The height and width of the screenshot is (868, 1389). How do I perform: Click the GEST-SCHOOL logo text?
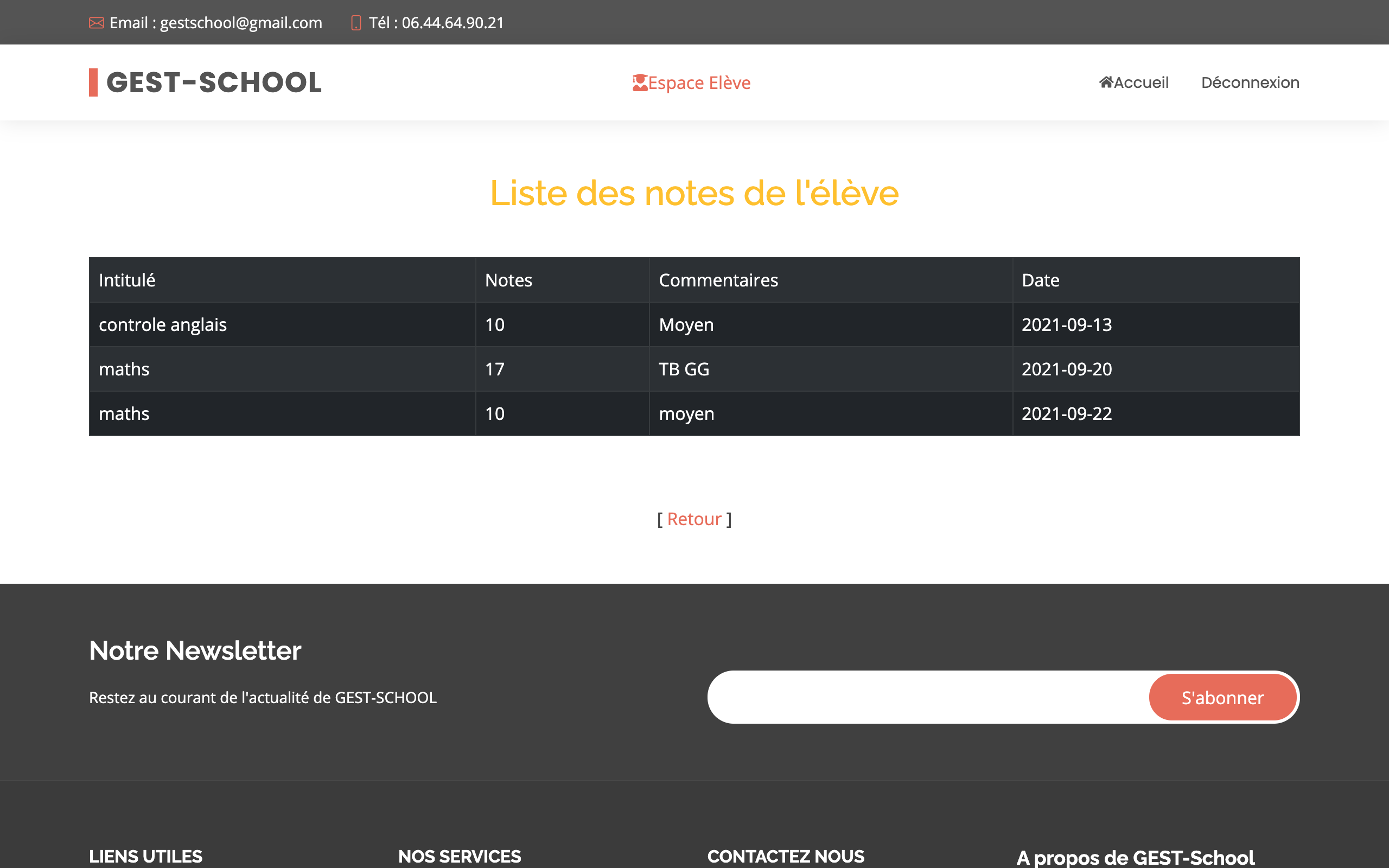(x=214, y=82)
